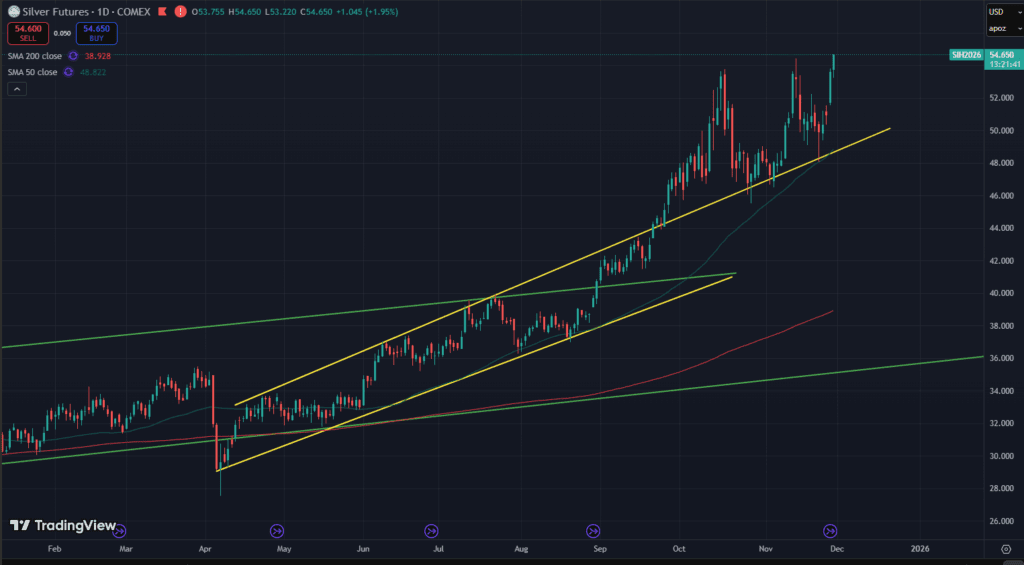Viewport: 1024px width, 565px height.
Task: Click the SIH2026 current price label
Action: point(966,55)
